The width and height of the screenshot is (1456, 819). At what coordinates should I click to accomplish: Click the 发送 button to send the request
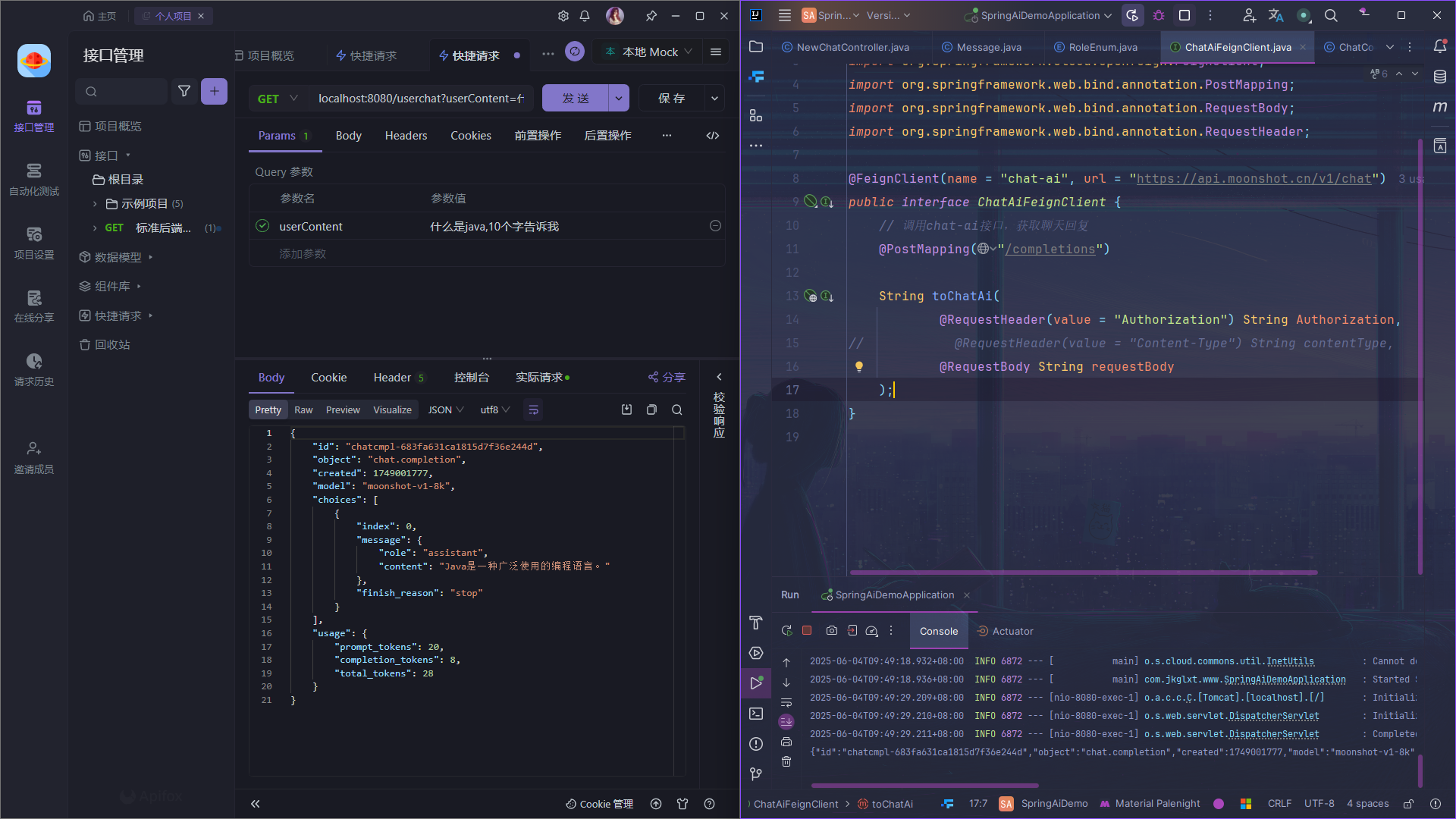click(576, 98)
